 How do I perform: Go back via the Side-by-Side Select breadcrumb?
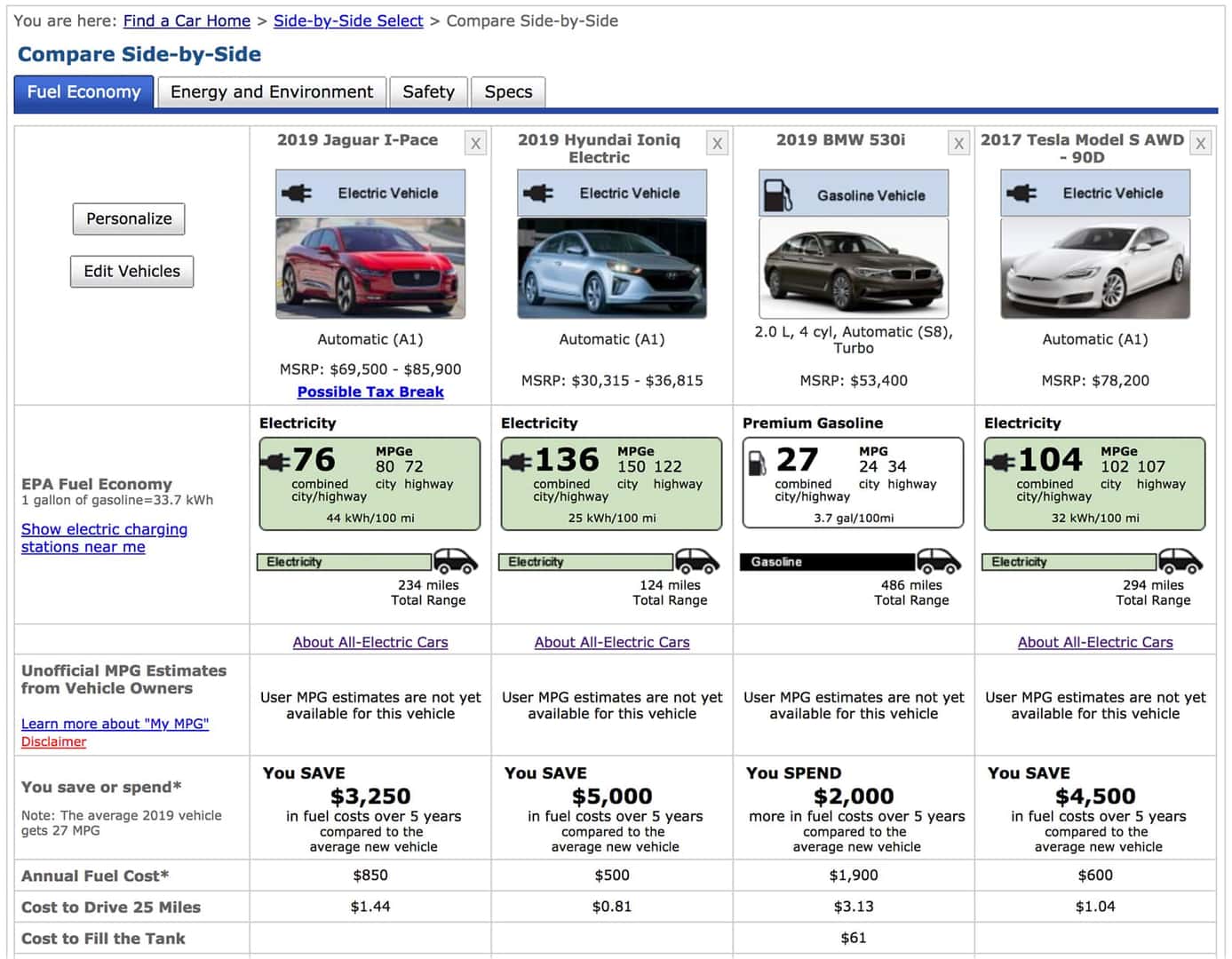(347, 20)
